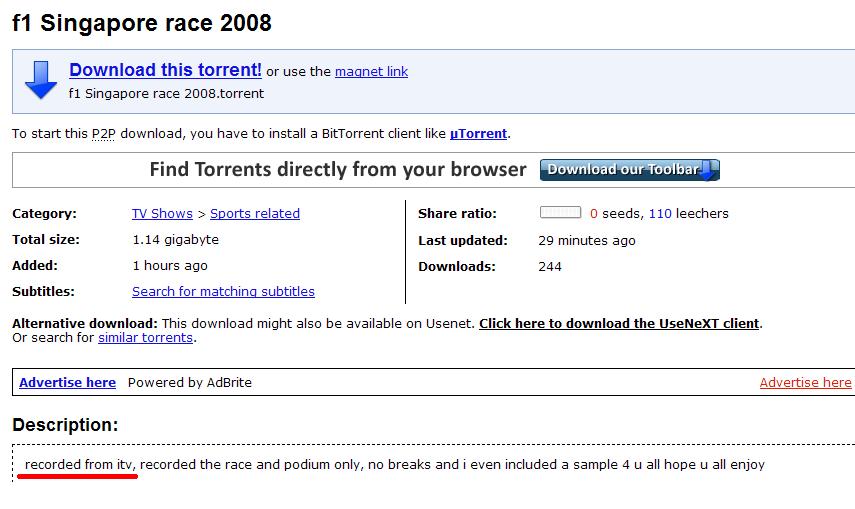Image resolution: width=855 pixels, height=509 pixels.
Task: Open the "Download this torrent!" link
Action: coord(165,70)
